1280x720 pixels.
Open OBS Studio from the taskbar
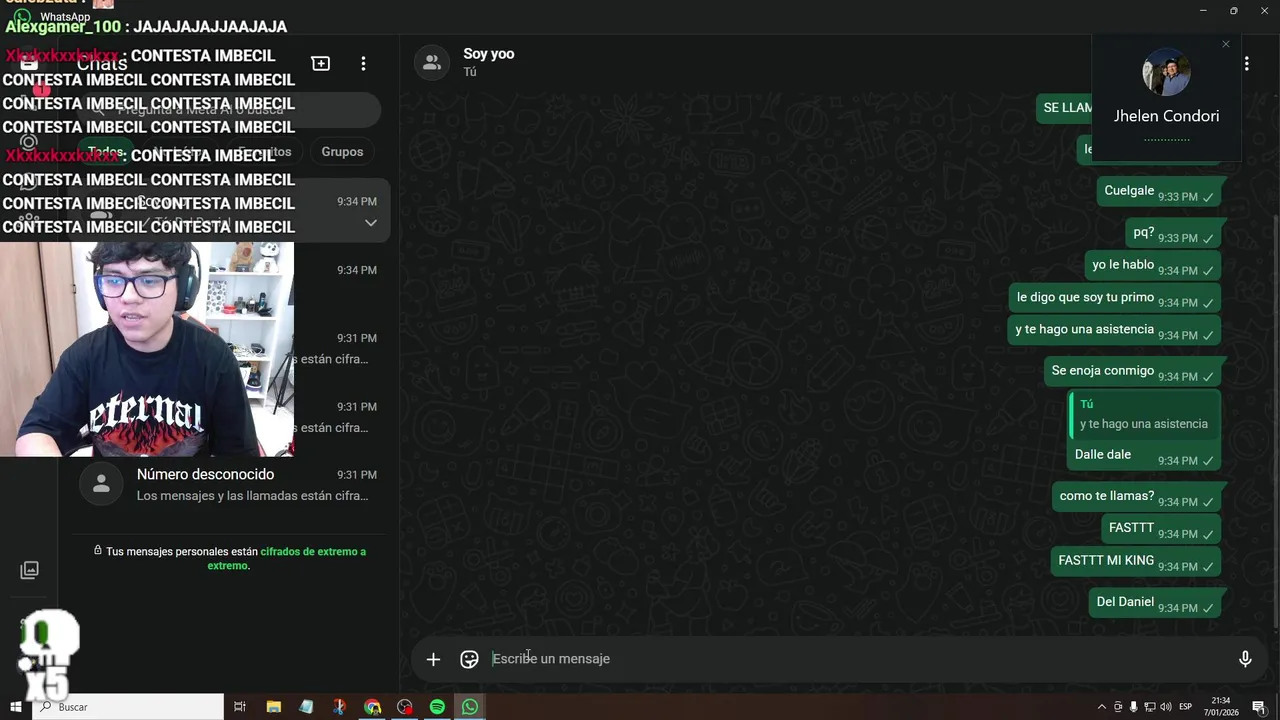405,707
